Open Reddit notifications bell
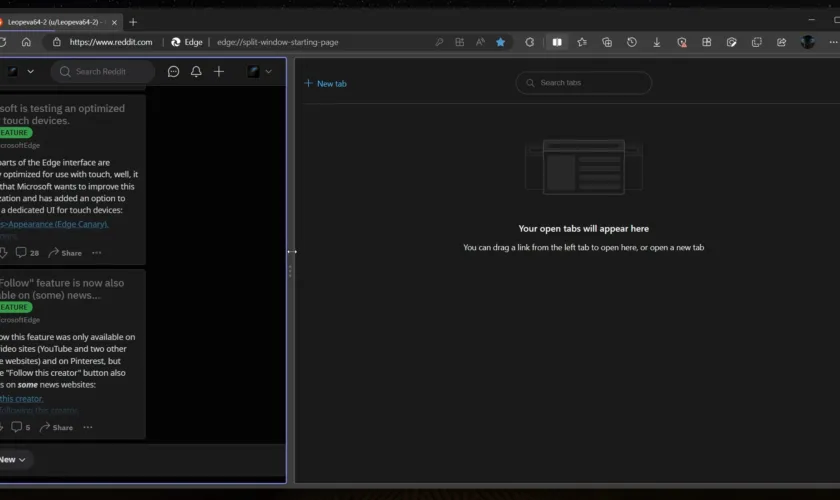Viewport: 840px width, 500px height. [x=196, y=72]
